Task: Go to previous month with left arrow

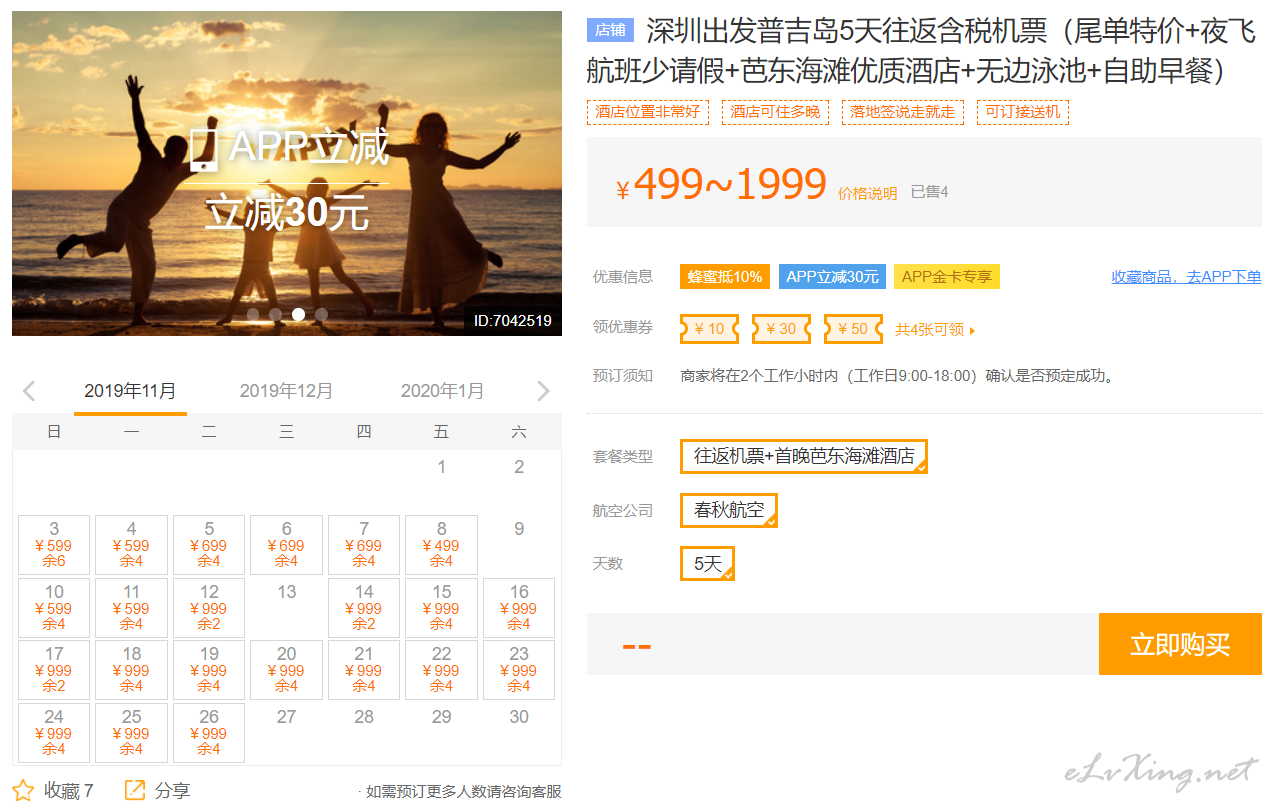Action: (29, 391)
